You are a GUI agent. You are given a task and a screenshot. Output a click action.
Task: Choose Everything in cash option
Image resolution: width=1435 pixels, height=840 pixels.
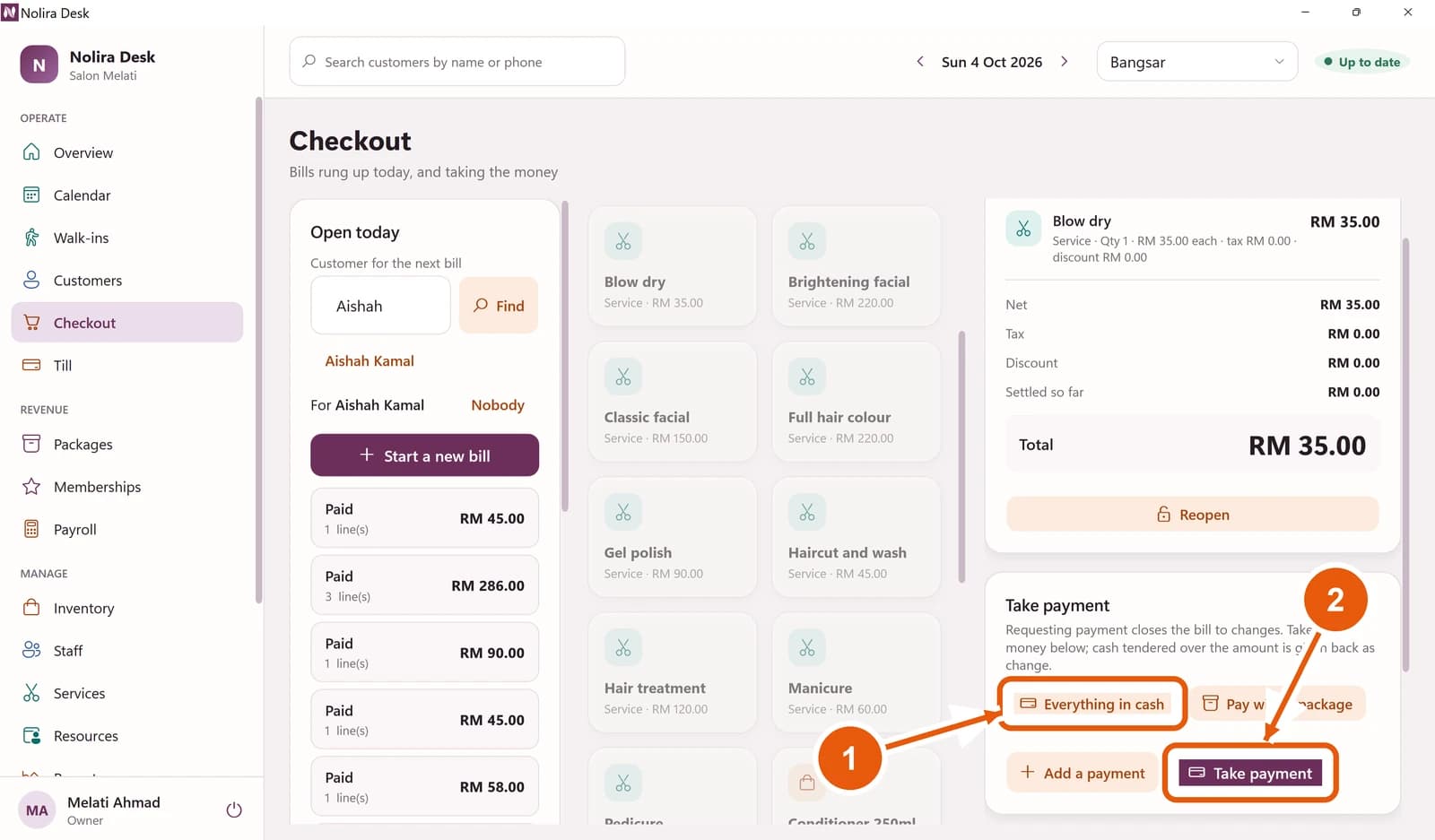[1092, 704]
